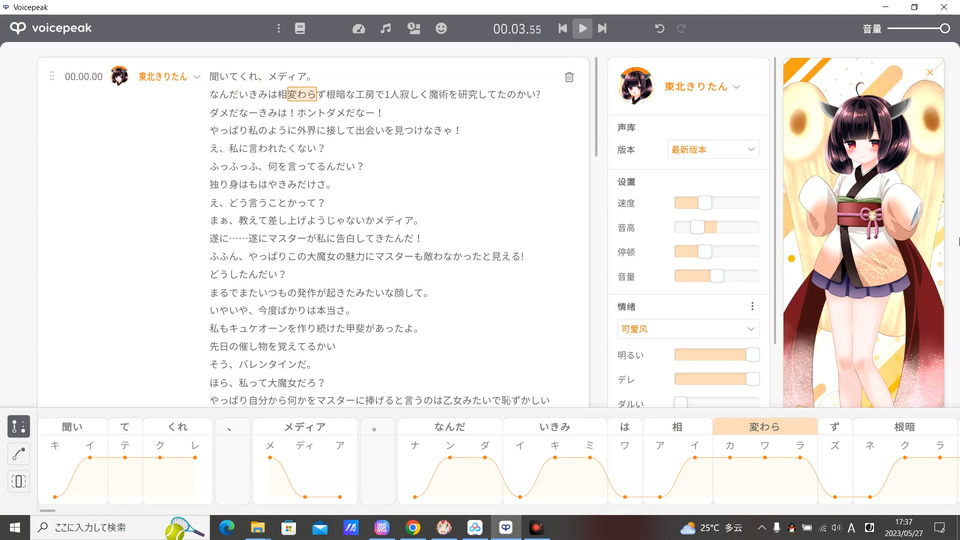Expand the side panel narrator 東北きりたん chevron
The height and width of the screenshot is (540, 960).
737,87
